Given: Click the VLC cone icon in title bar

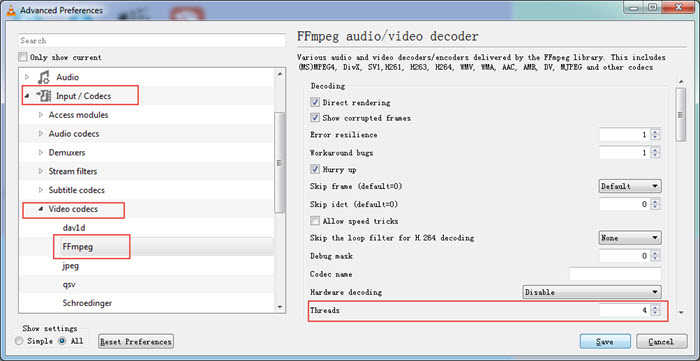Looking at the screenshot, I should pos(12,9).
